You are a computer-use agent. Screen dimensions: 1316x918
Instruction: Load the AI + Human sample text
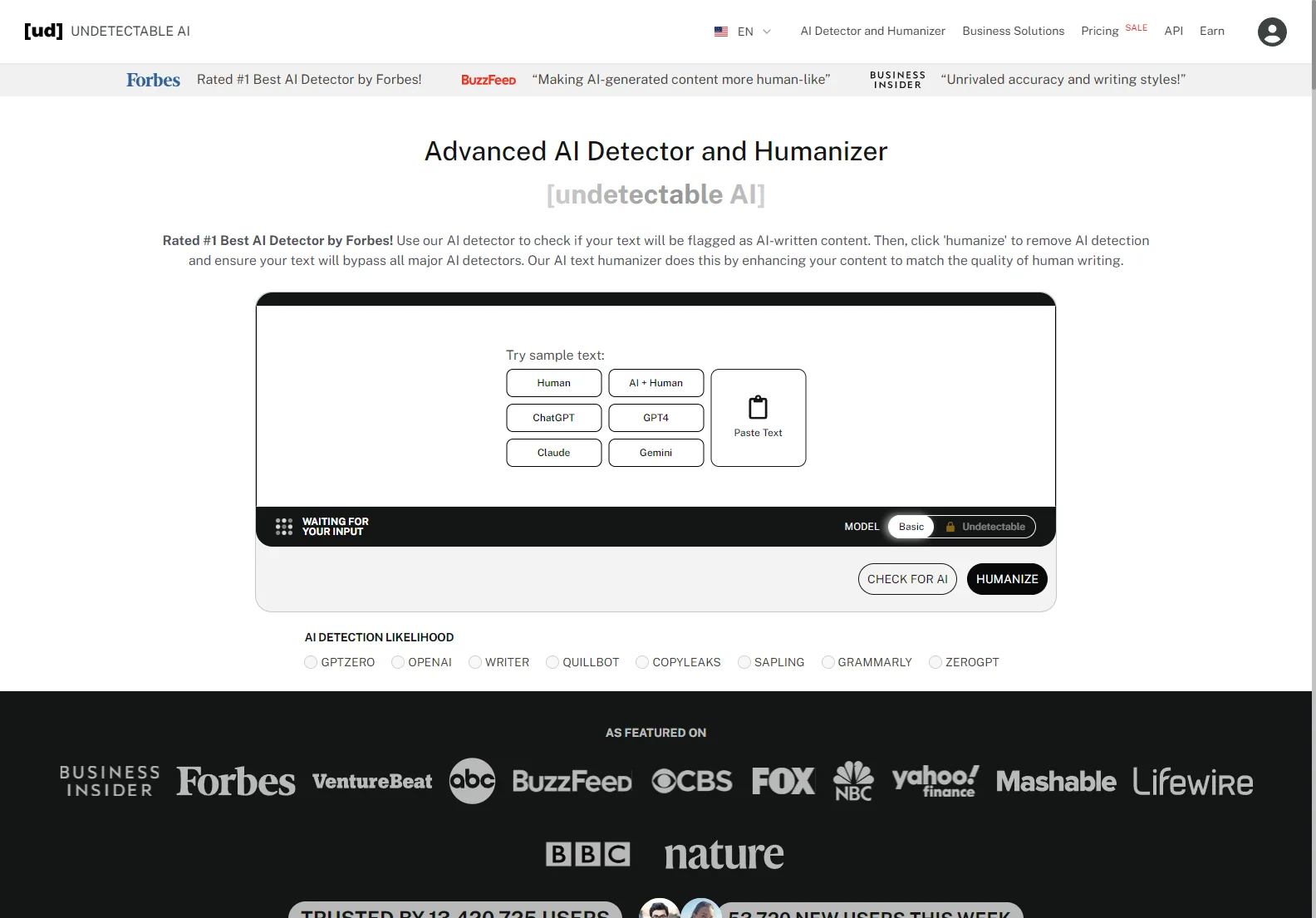pos(656,383)
